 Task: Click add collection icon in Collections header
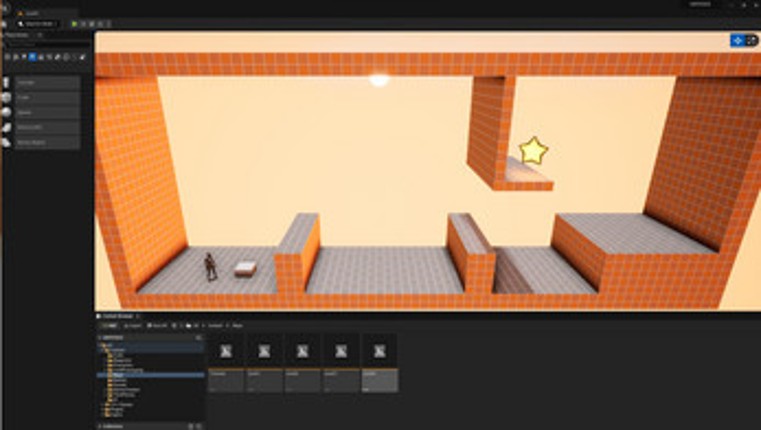pos(190,426)
